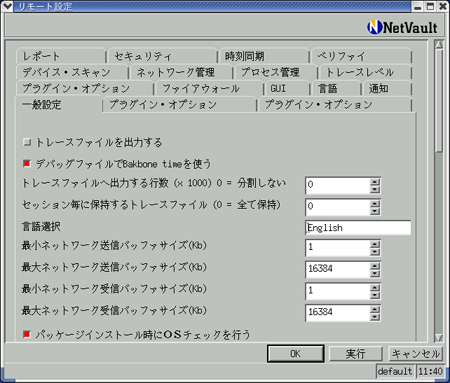Image resolution: width=450 pixels, height=383 pixels.
Task: Increase セッション毎に保持するトレースファイル with the up arrow
Action: click(375, 203)
